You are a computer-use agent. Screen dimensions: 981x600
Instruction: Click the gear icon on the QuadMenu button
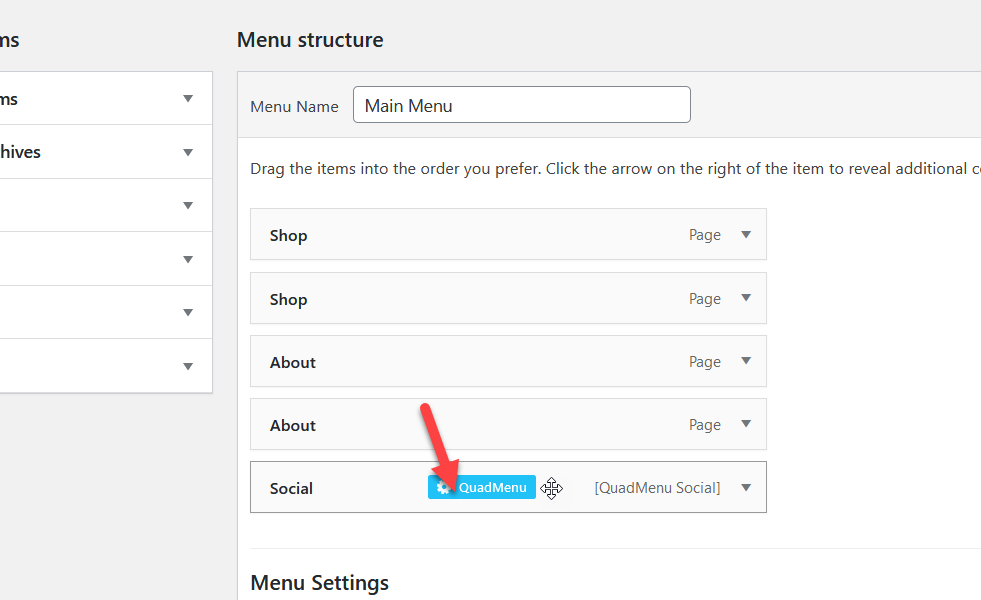[x=443, y=488]
